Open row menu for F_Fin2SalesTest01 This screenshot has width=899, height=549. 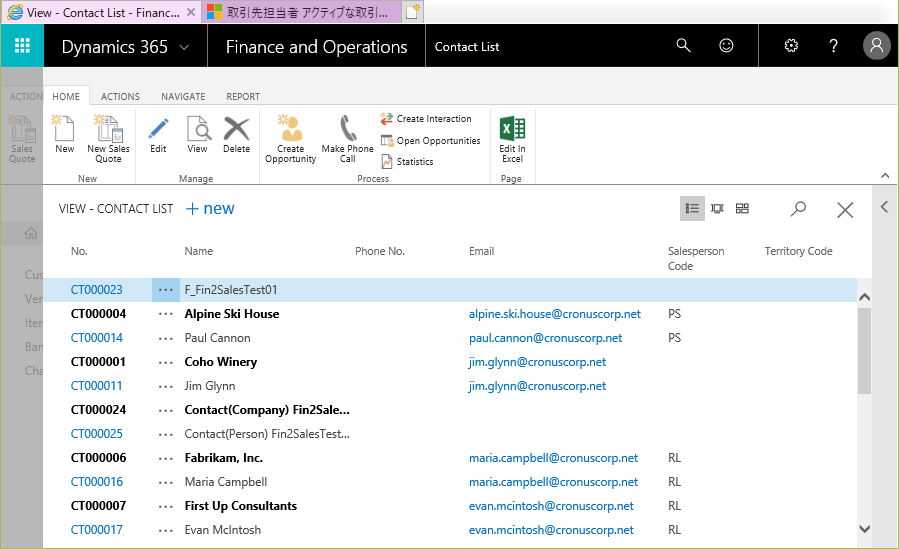(x=166, y=290)
